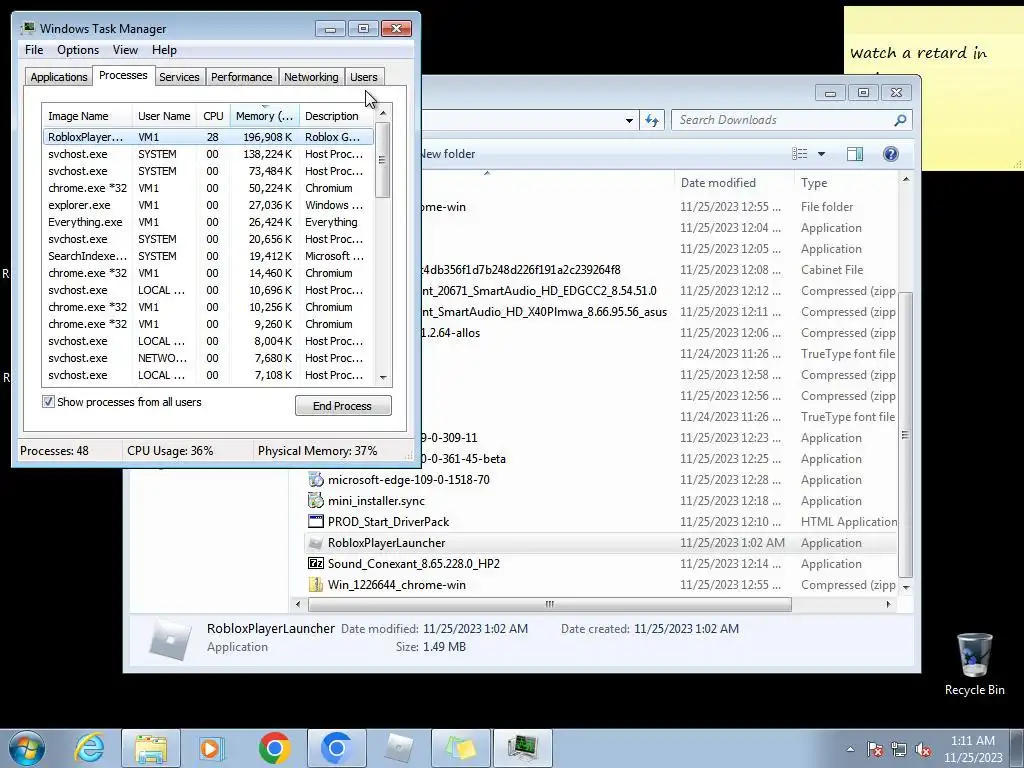
Task: Select svchost.exe using 138,224 K memory
Action: 208,154
